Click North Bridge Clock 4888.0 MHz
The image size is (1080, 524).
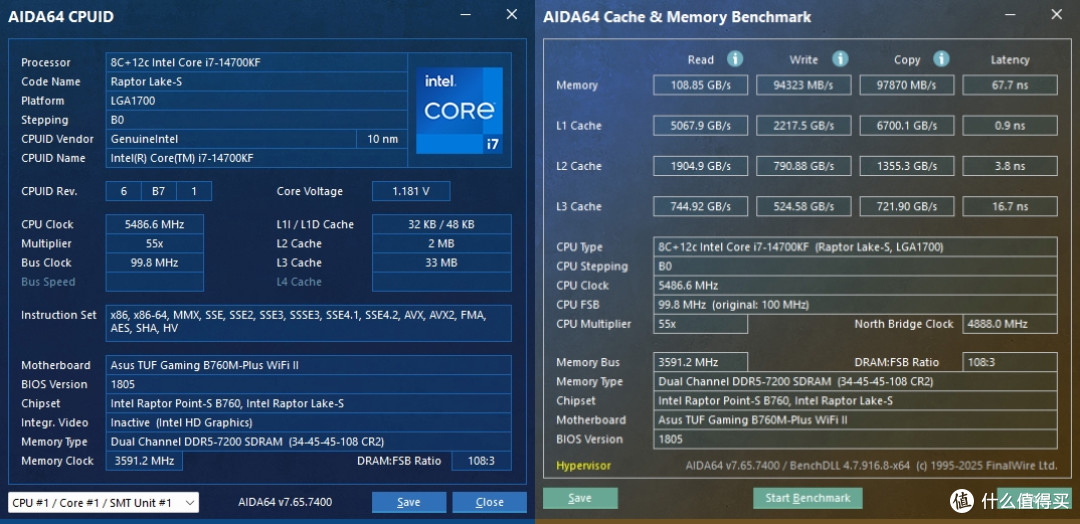[1010, 324]
